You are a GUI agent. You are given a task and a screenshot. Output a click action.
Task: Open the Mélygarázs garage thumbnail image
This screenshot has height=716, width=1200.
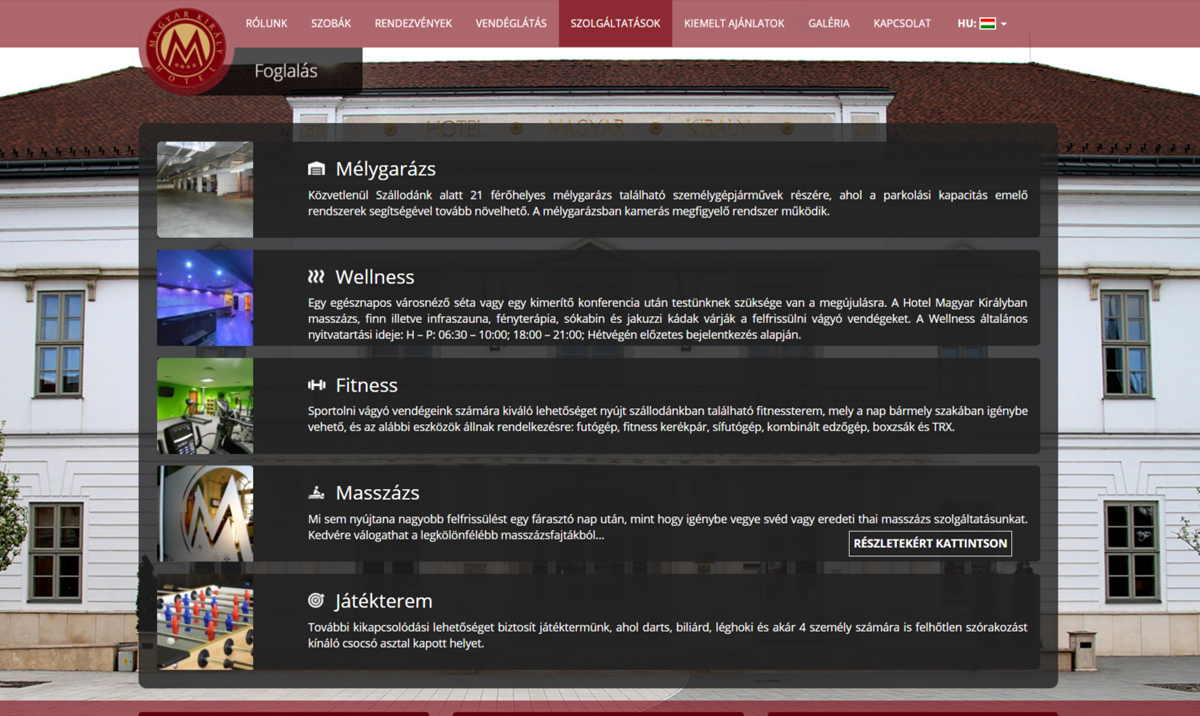pyautogui.click(x=205, y=189)
